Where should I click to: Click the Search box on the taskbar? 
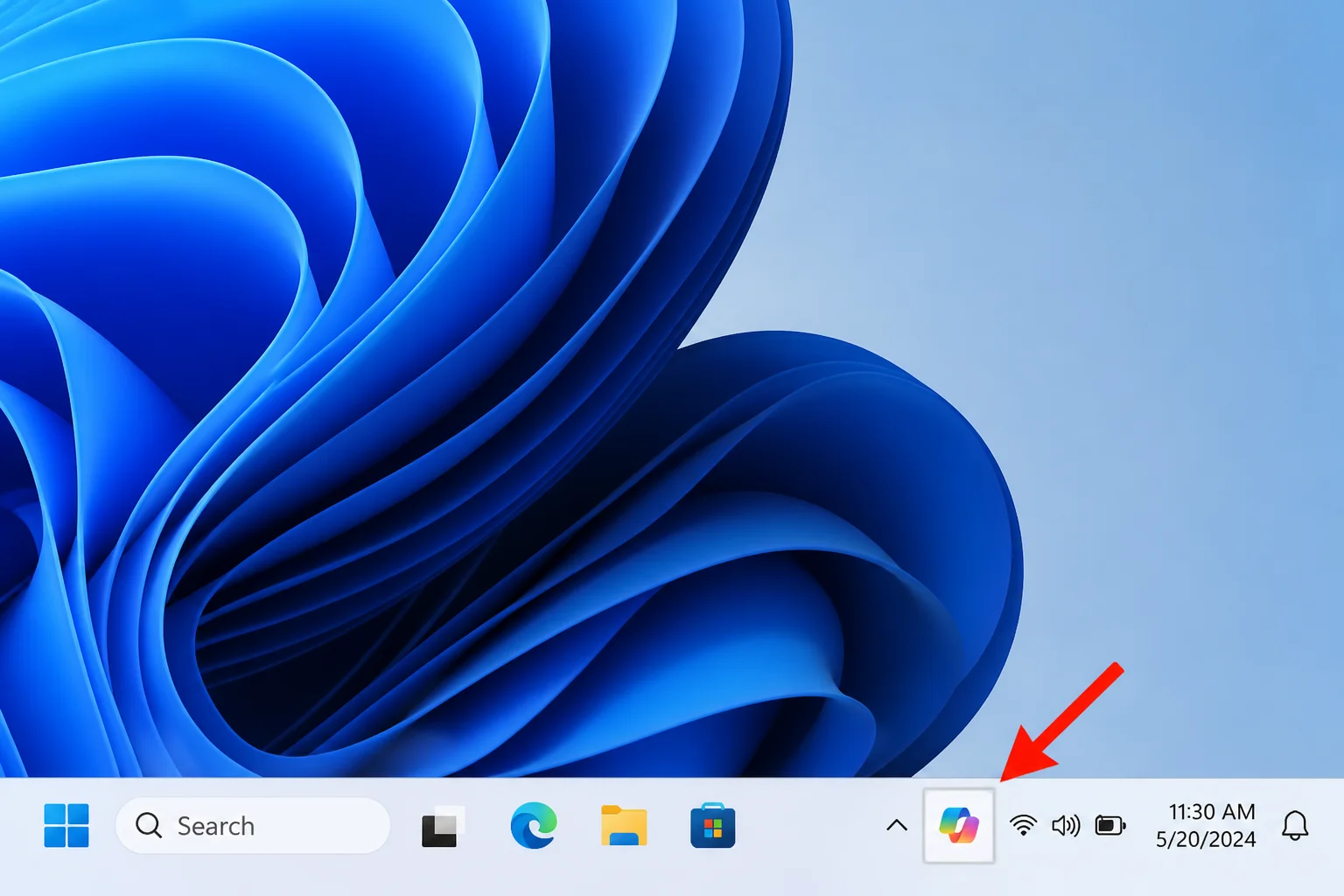(x=253, y=825)
